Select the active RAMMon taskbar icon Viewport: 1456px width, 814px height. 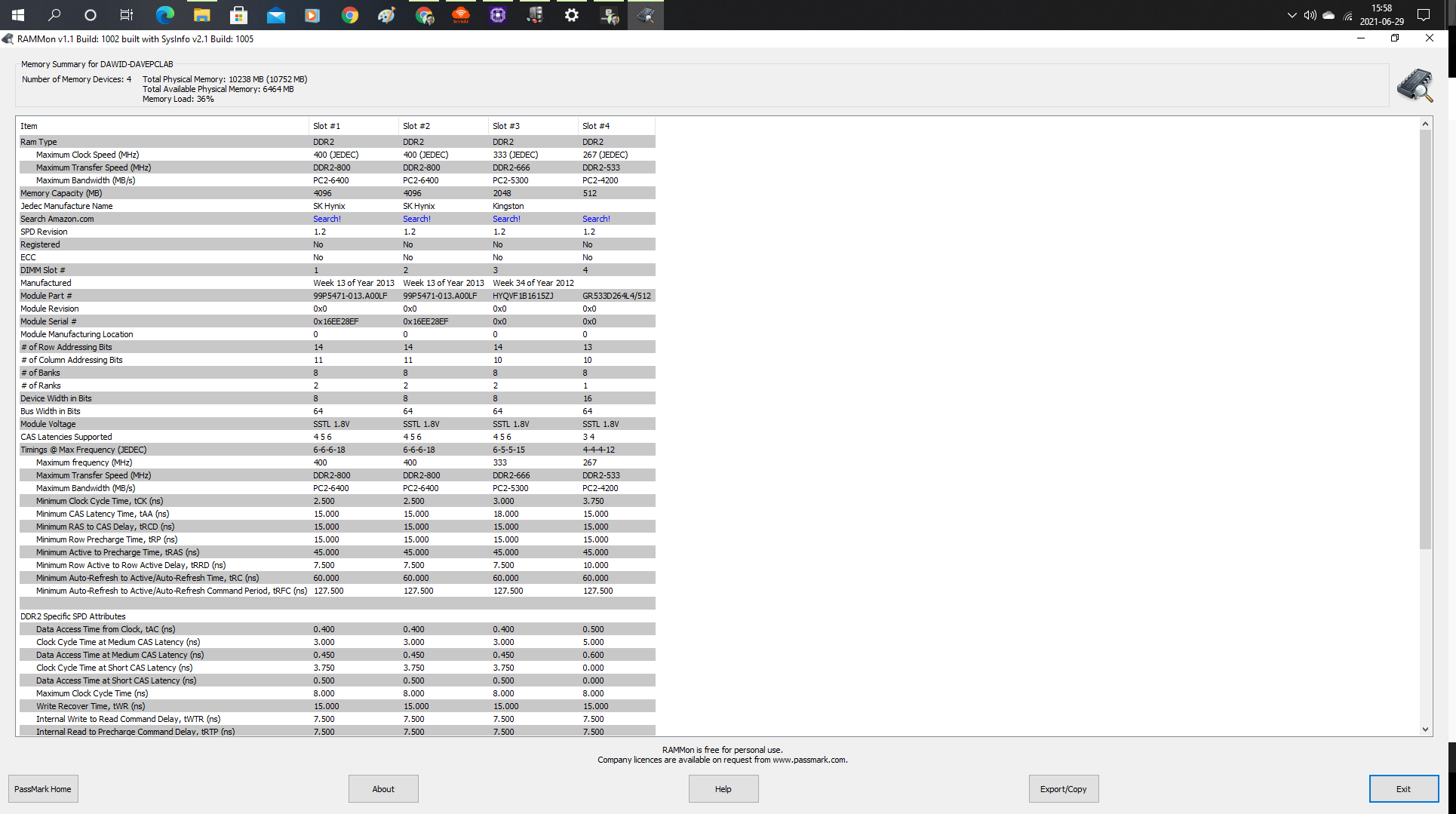646,15
